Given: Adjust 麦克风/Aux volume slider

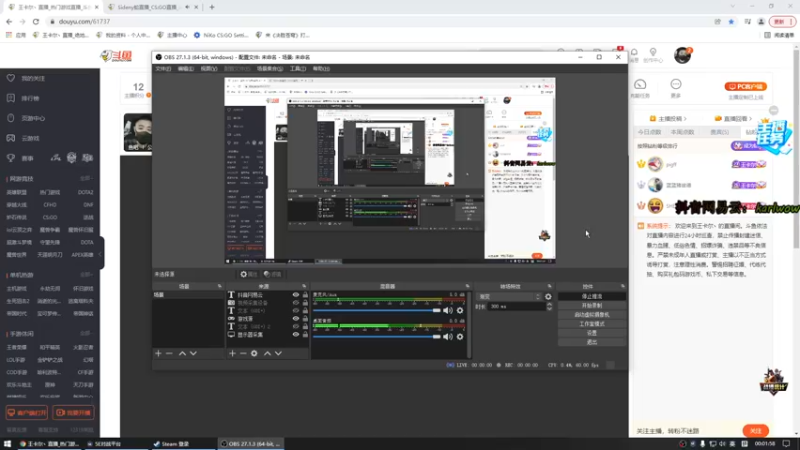Looking at the screenshot, I should coord(377,310).
